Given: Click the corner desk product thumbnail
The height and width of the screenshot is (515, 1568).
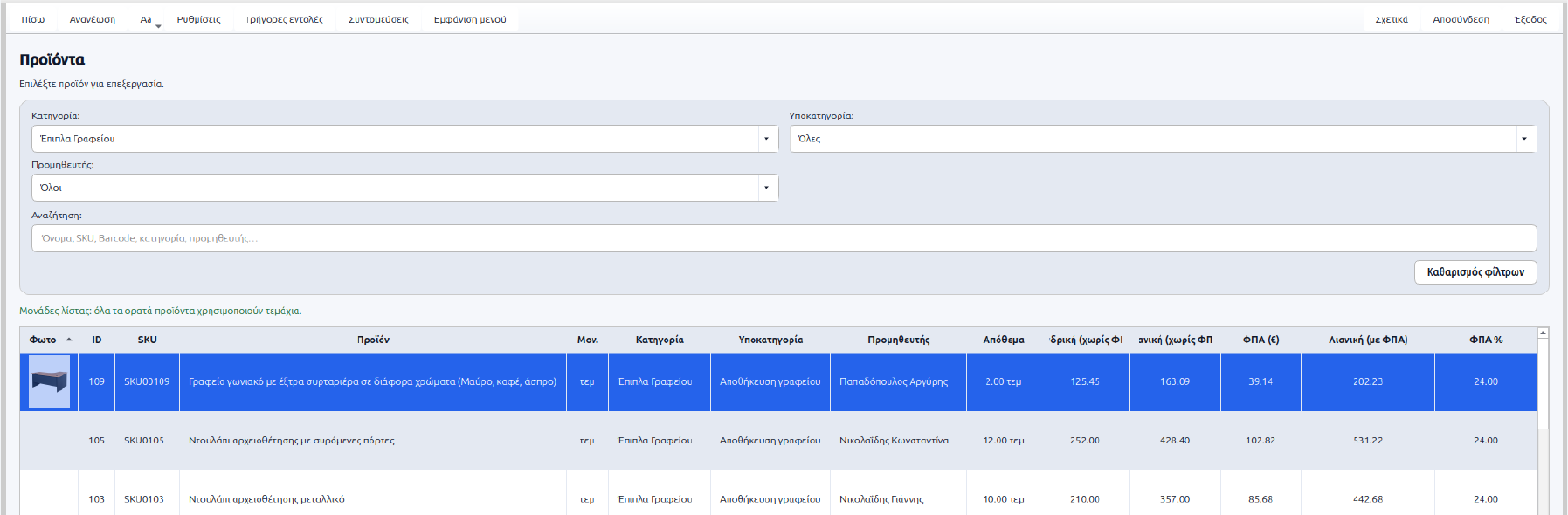Looking at the screenshot, I should pyautogui.click(x=49, y=381).
